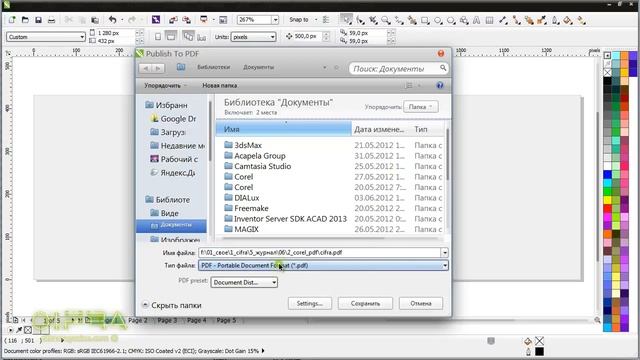Click the Open file toolbar icon
640x360 pixels.
[x=25, y=20]
